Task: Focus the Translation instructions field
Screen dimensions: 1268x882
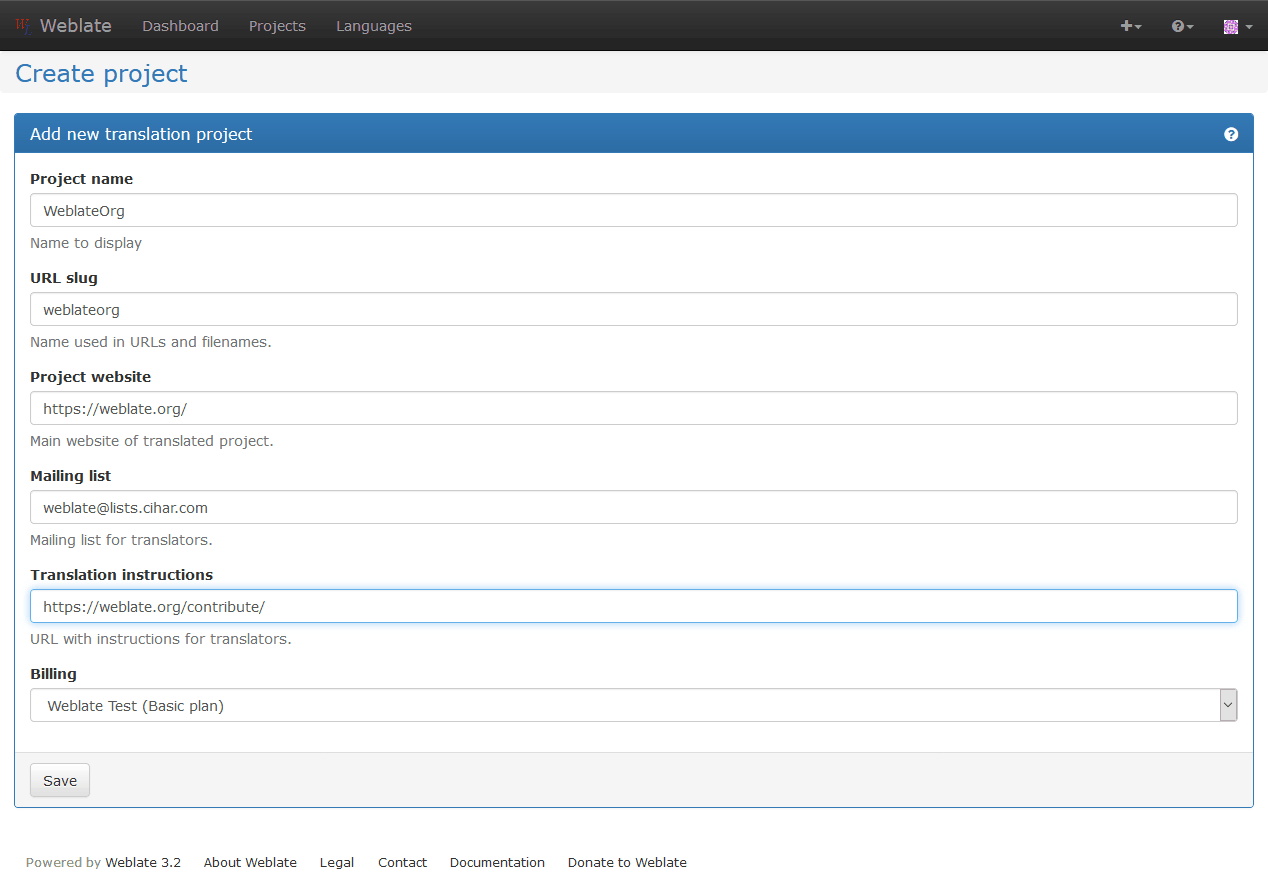Action: [x=634, y=606]
